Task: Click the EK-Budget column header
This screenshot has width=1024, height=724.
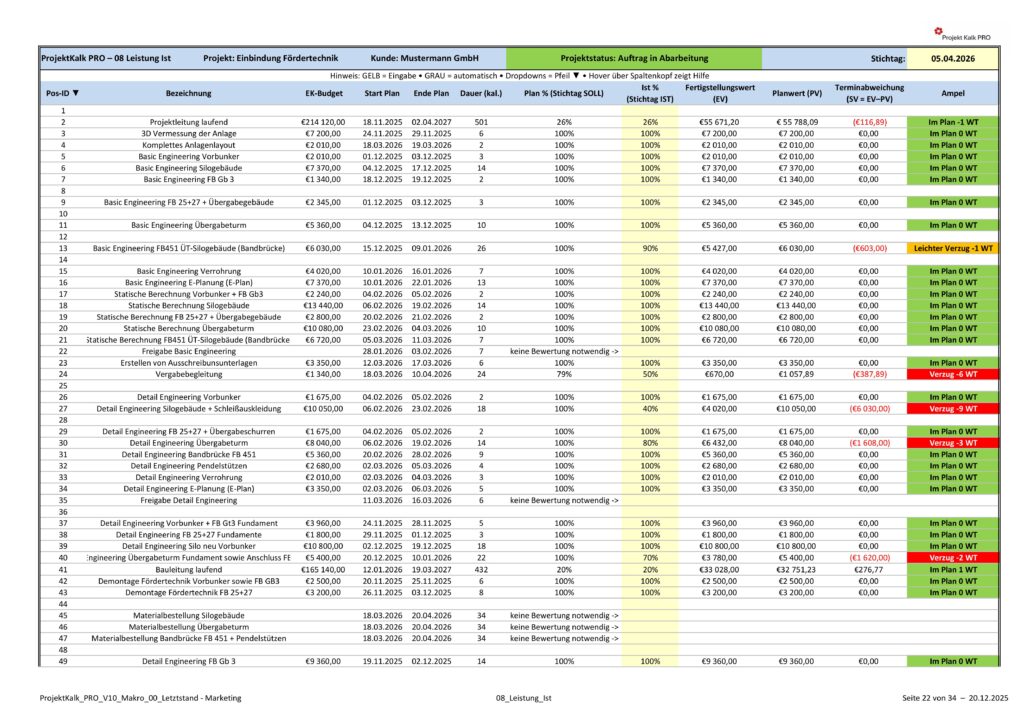Action: coord(323,93)
